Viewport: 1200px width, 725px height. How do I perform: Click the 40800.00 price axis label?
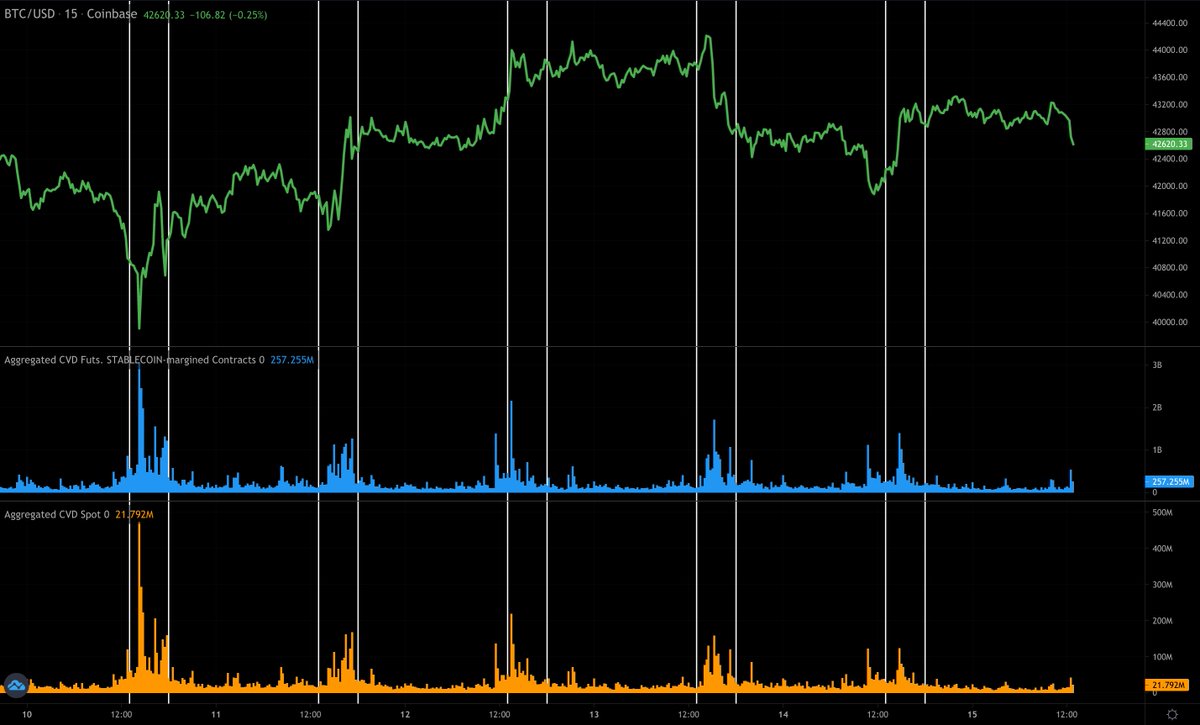(x=1169, y=268)
